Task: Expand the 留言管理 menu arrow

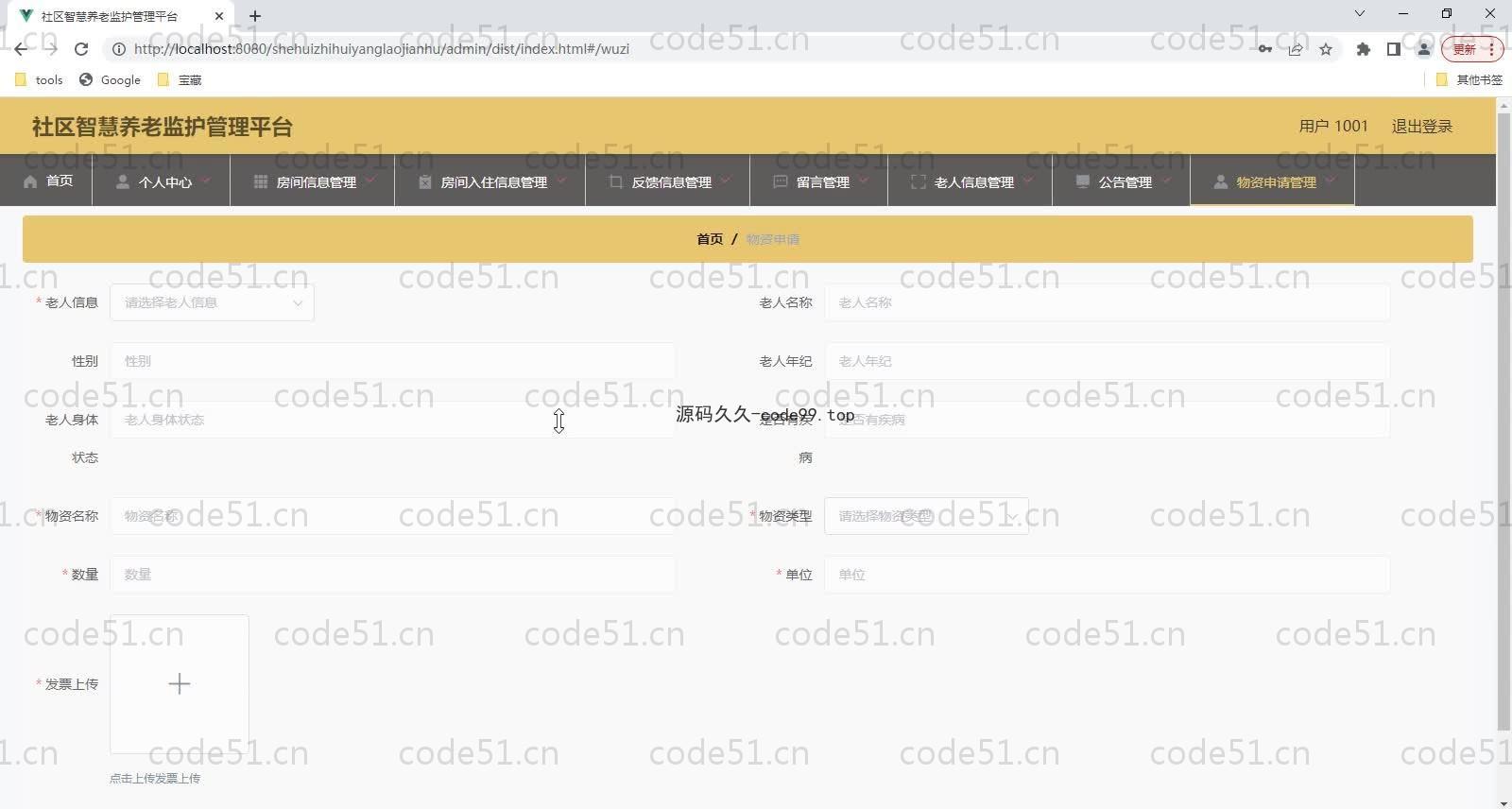Action: point(864,181)
